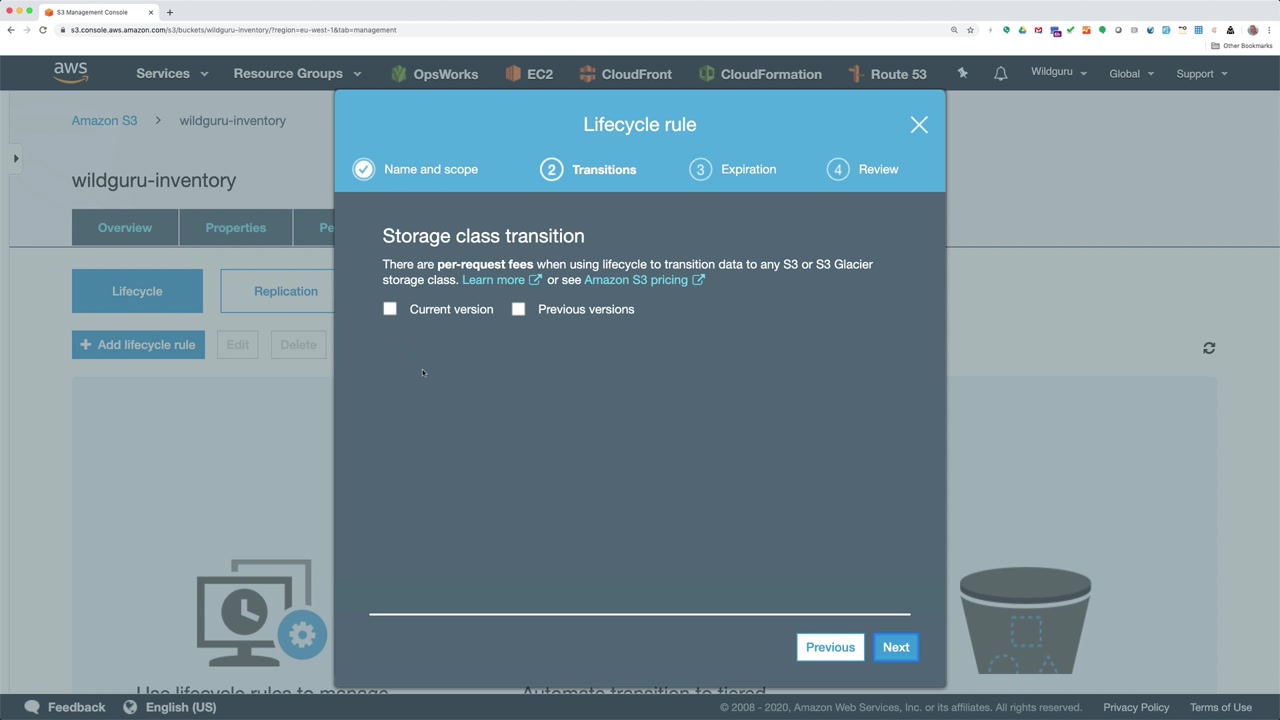Viewport: 1280px width, 720px height.
Task: Open the Support dropdown menu
Action: [1201, 74]
